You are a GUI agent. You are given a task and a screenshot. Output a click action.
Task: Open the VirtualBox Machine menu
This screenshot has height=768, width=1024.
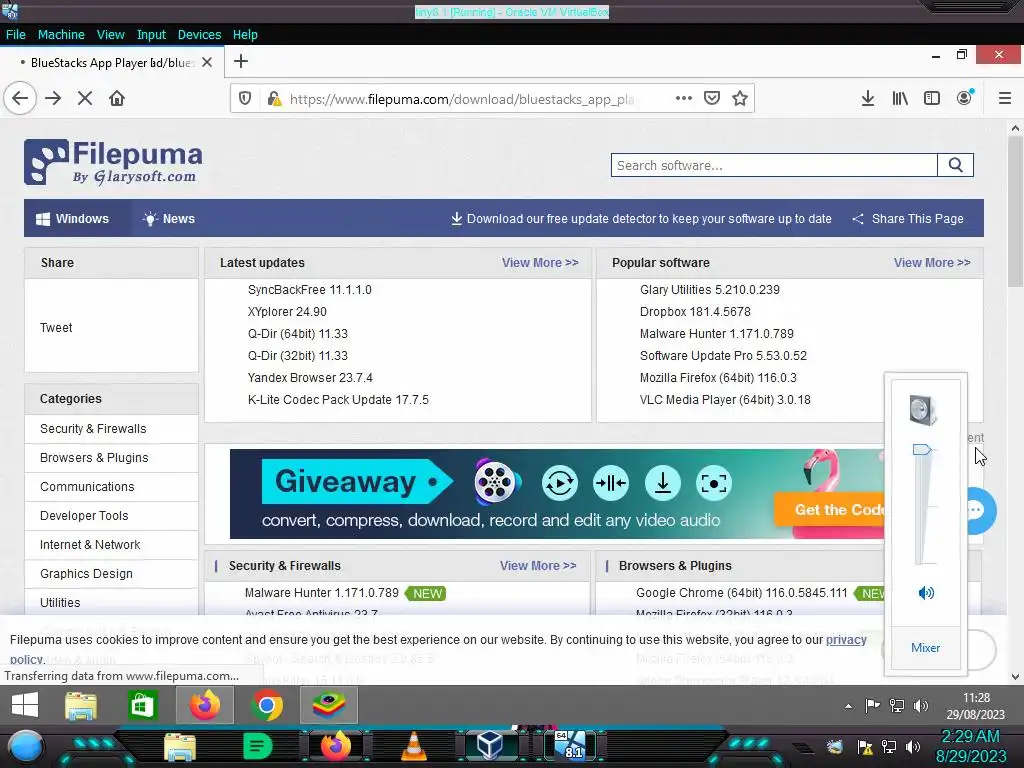point(61,35)
